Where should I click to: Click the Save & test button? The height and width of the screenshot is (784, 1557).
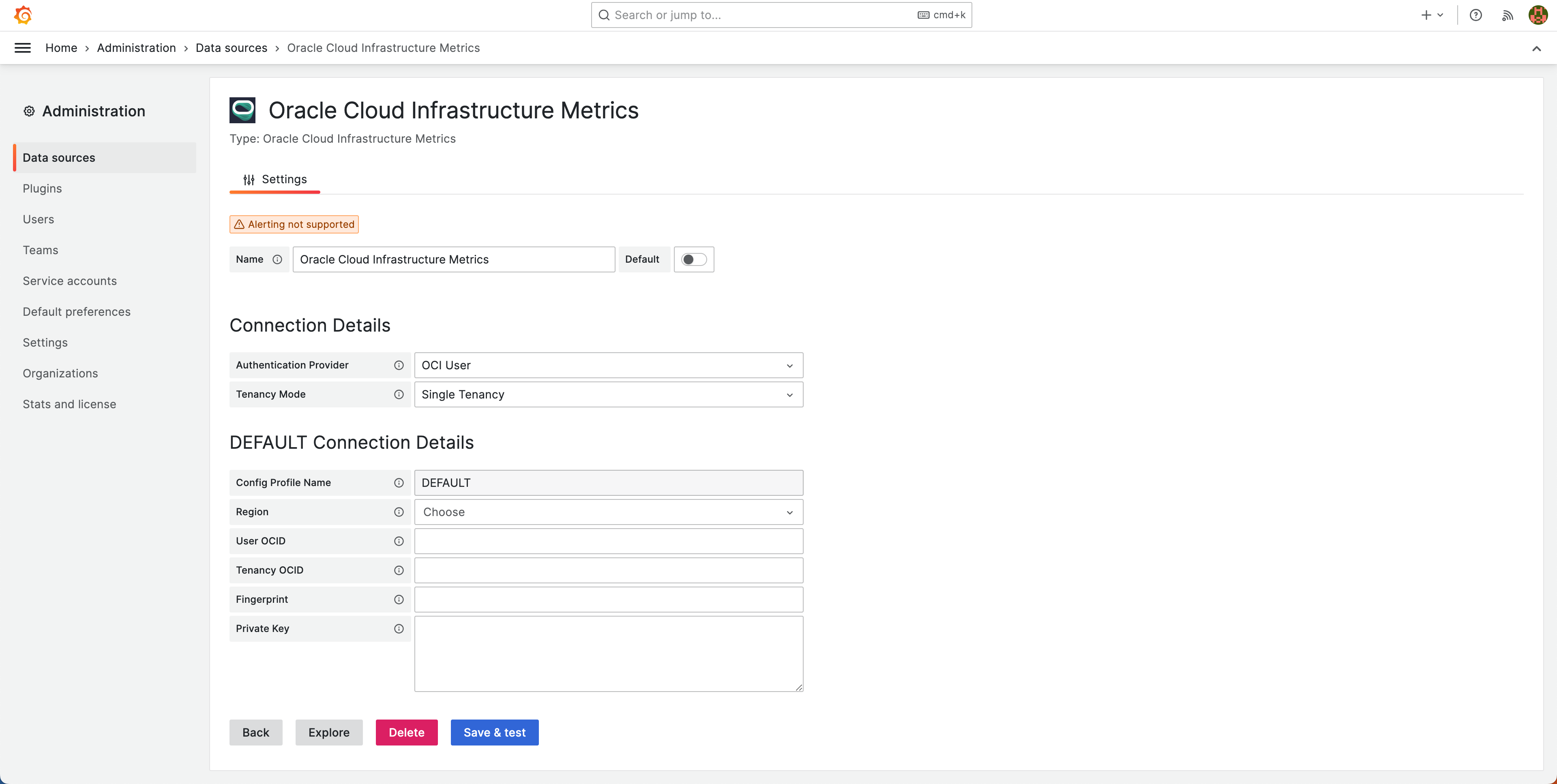494,732
